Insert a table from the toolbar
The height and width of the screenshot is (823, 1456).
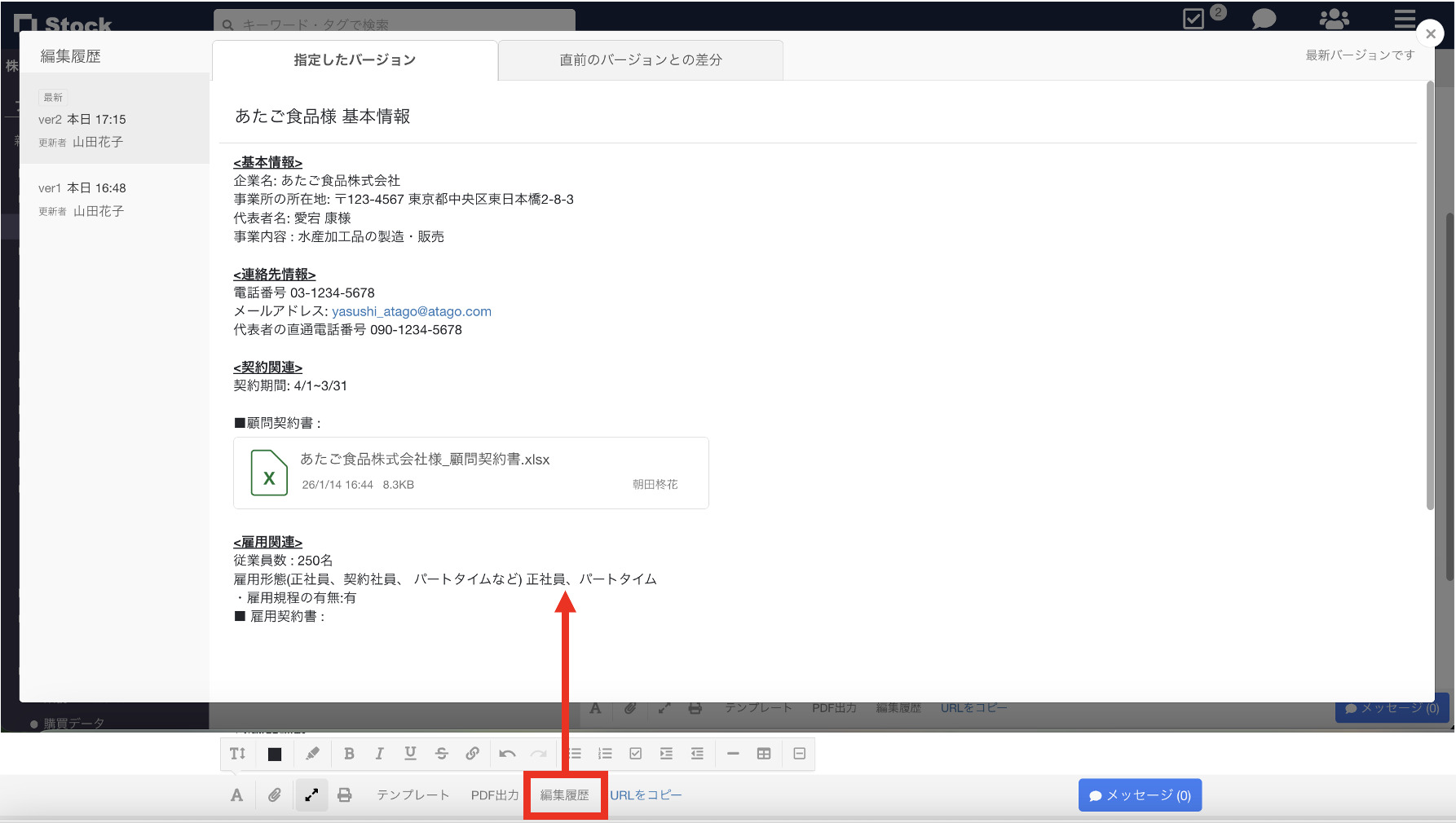[764, 754]
